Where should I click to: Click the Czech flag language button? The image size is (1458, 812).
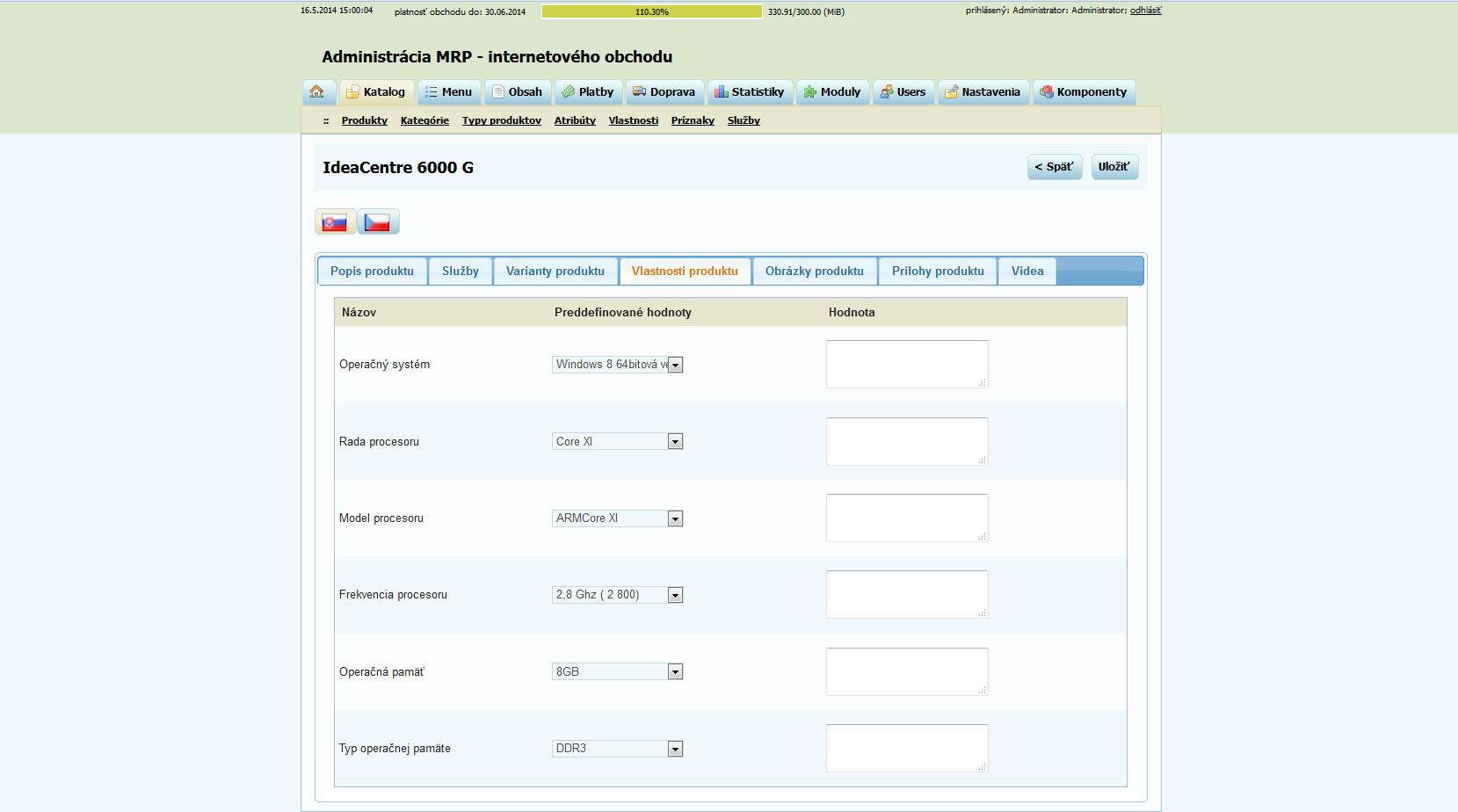coord(378,221)
